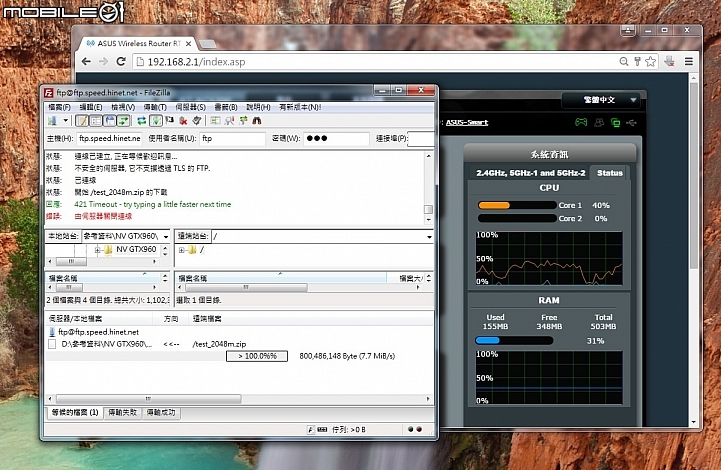Switch to the queued files (1) tab
The image size is (721, 470).
point(75,413)
